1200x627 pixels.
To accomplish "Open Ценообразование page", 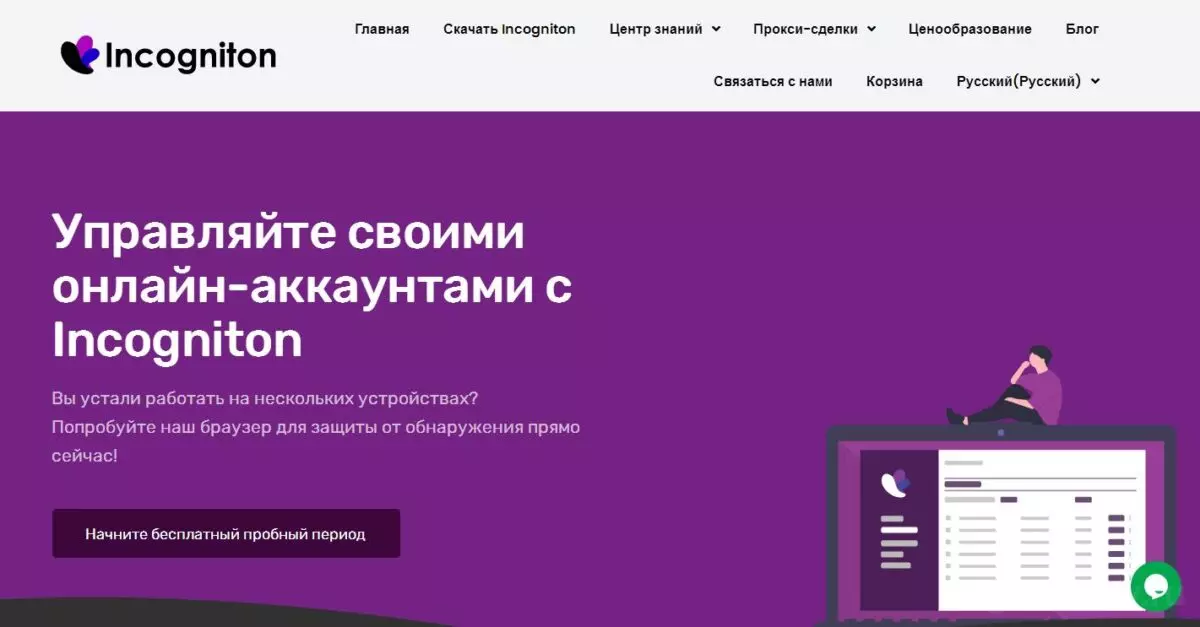I will pos(970,29).
